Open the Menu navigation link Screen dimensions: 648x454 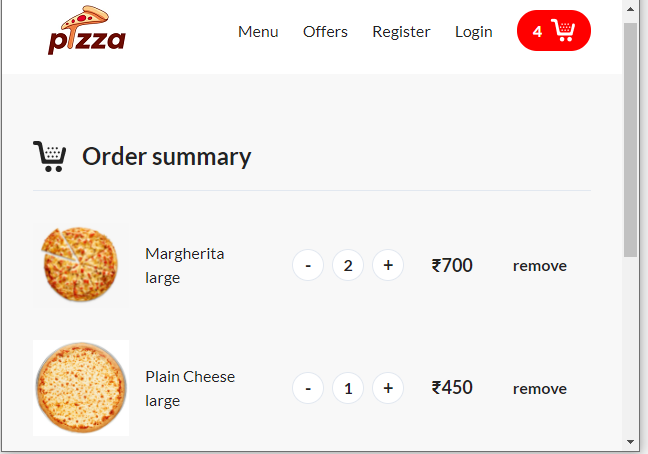[x=258, y=31]
